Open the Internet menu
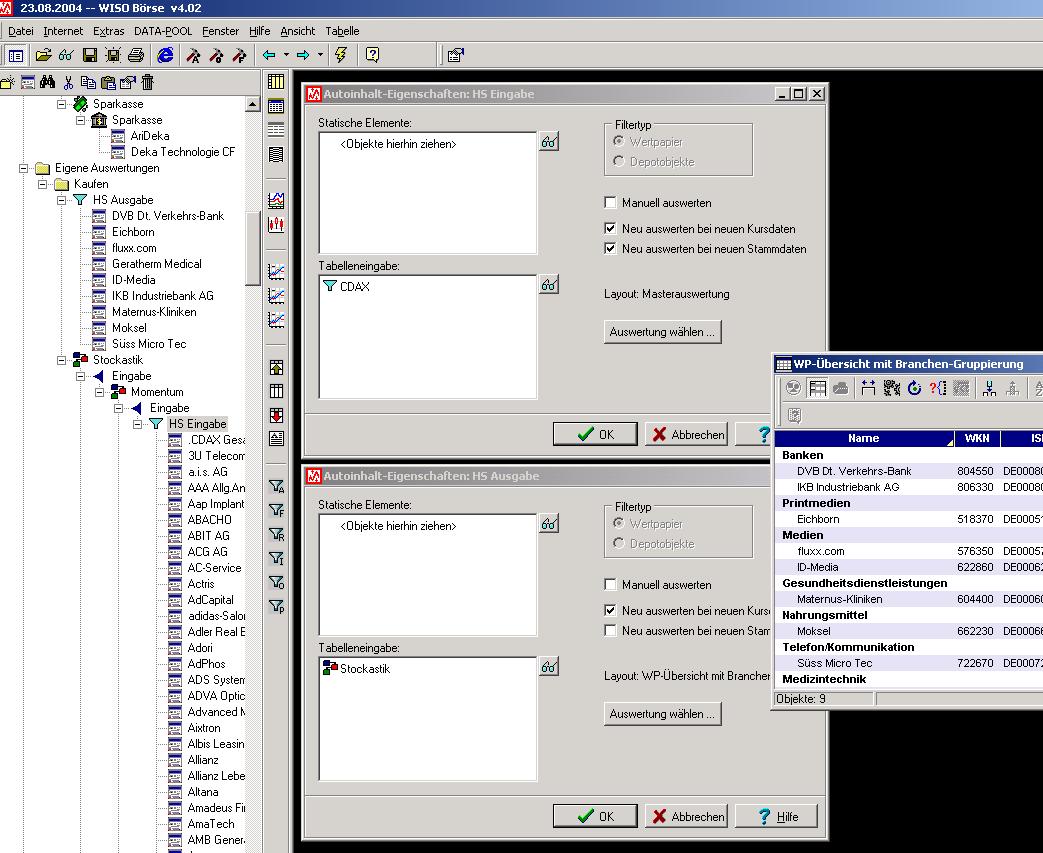The height and width of the screenshot is (853, 1043). (63, 31)
